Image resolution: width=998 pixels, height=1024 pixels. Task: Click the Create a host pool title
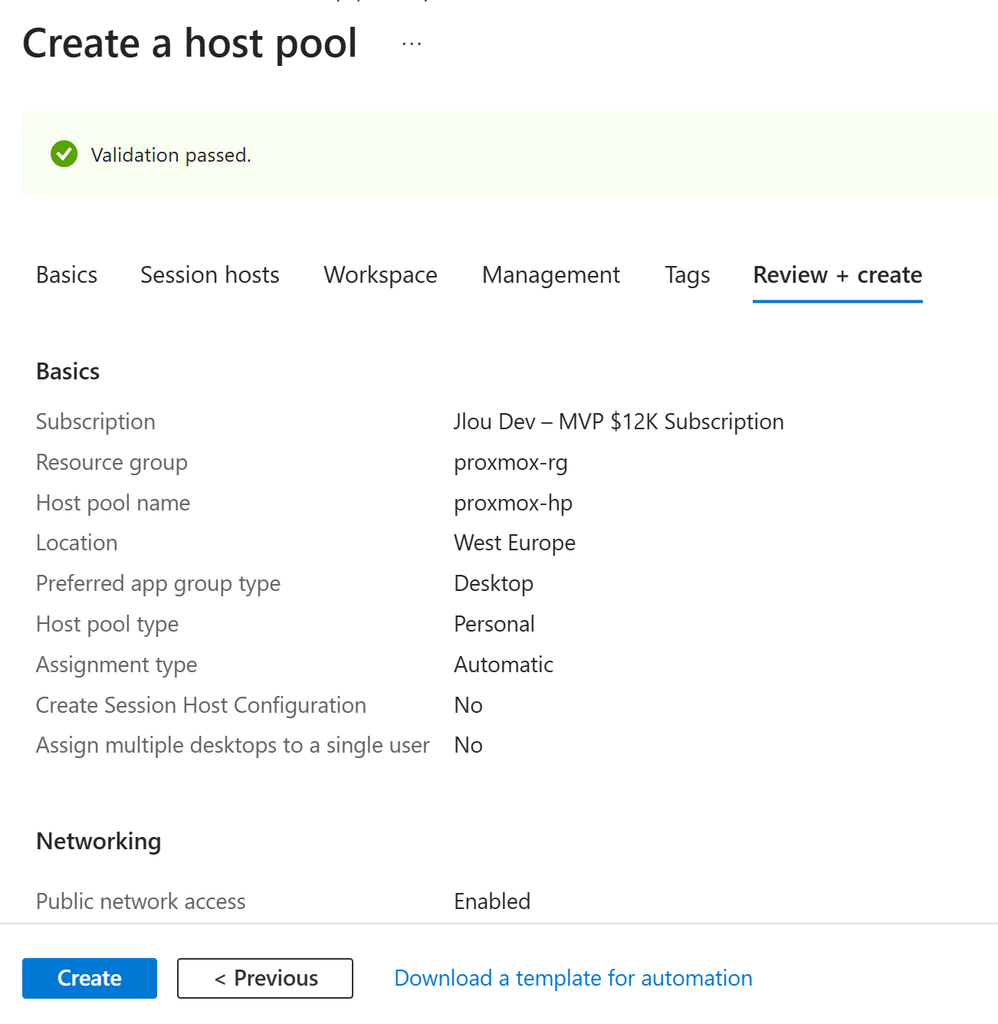tap(190, 44)
